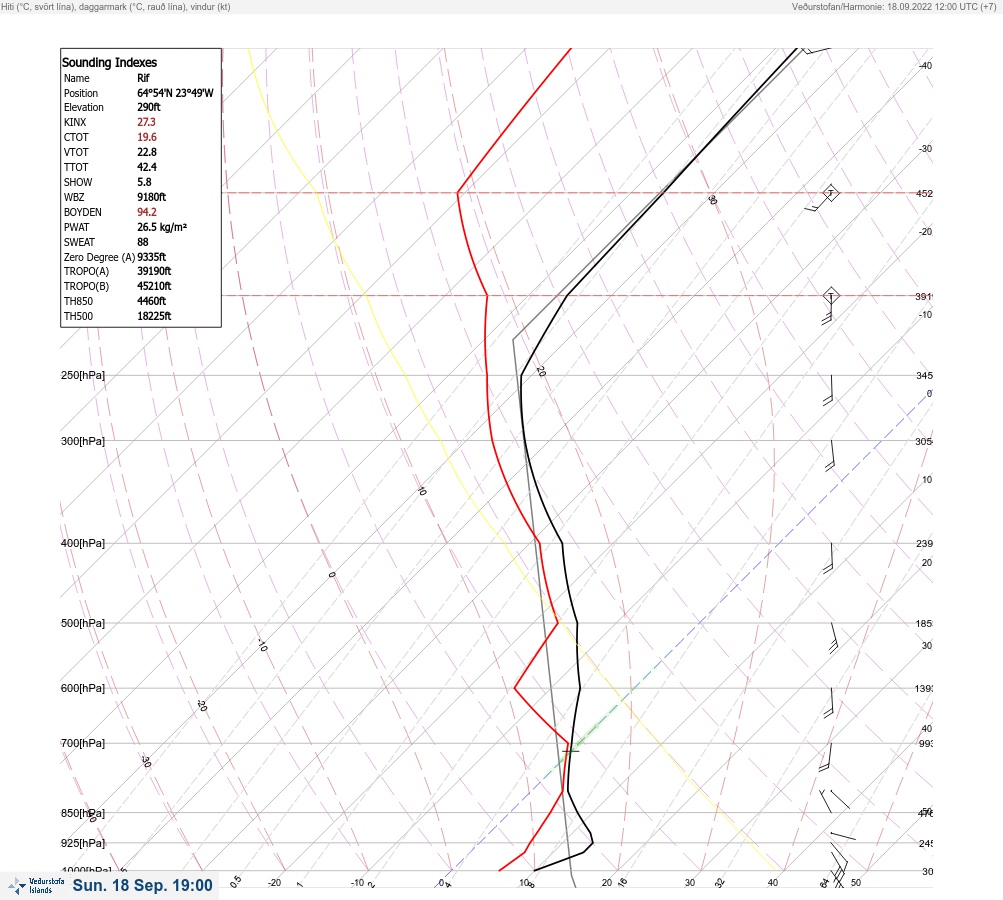Click the 250[hPa] pressure level label

coord(83,375)
